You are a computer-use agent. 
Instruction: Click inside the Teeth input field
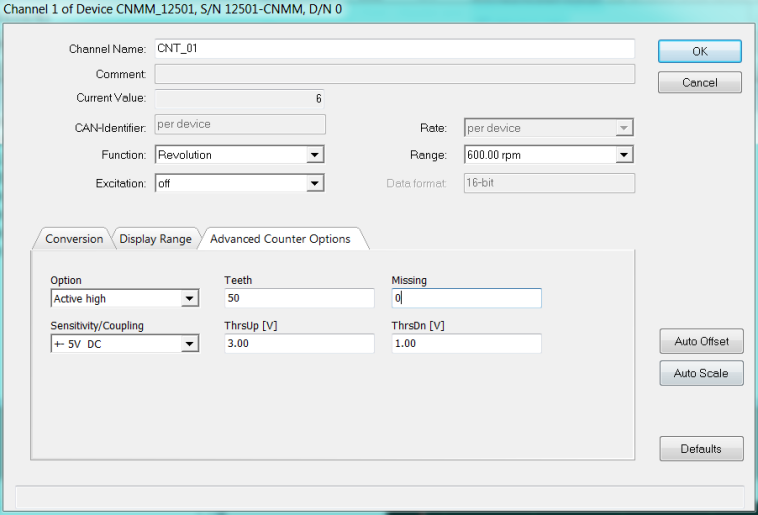300,298
